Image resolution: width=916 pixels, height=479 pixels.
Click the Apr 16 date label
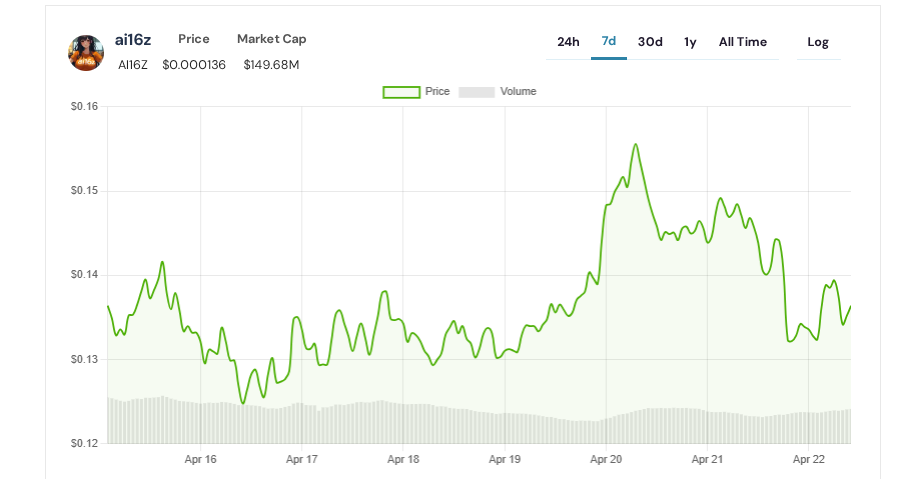point(200,459)
